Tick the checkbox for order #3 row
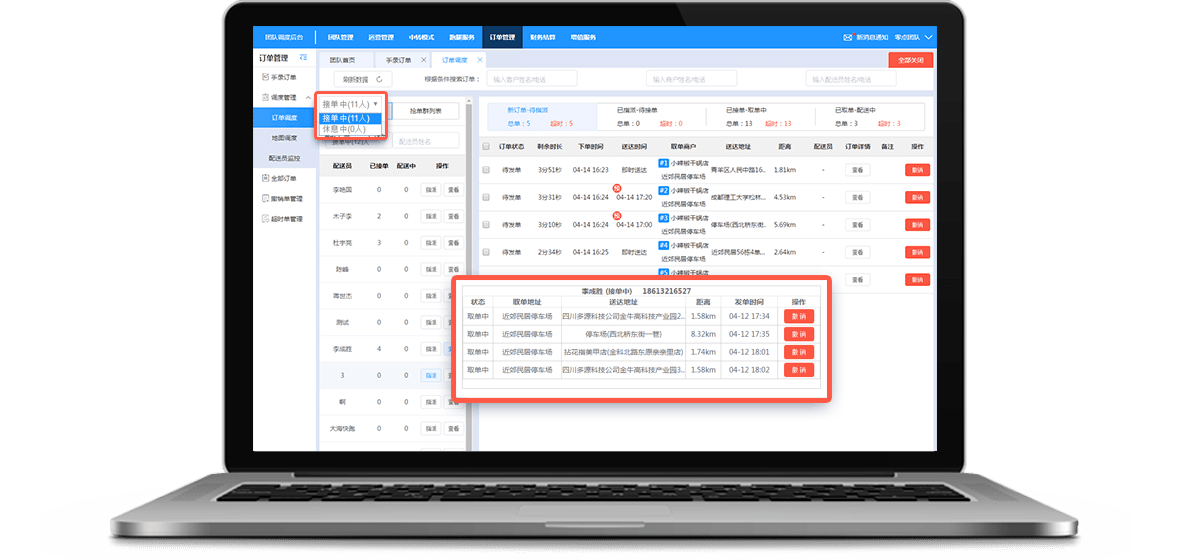The width and height of the screenshot is (1200, 560). [x=486, y=225]
